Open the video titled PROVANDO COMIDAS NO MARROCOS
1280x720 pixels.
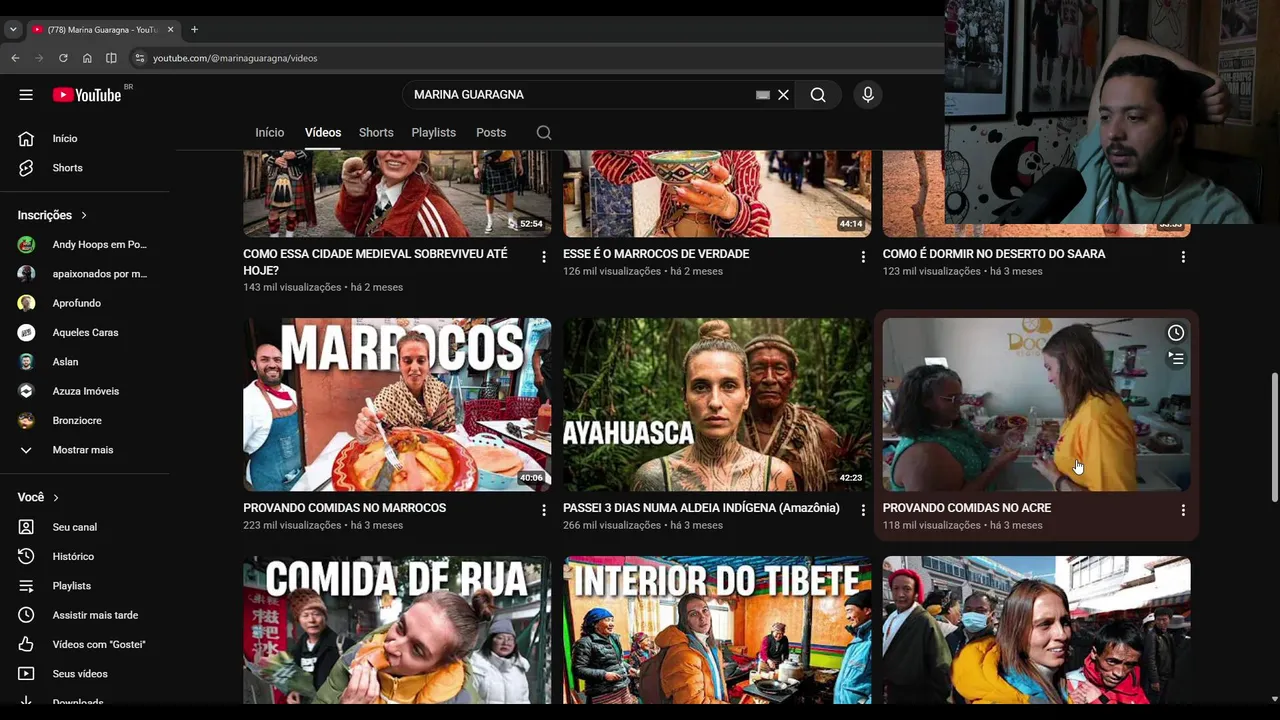(345, 508)
